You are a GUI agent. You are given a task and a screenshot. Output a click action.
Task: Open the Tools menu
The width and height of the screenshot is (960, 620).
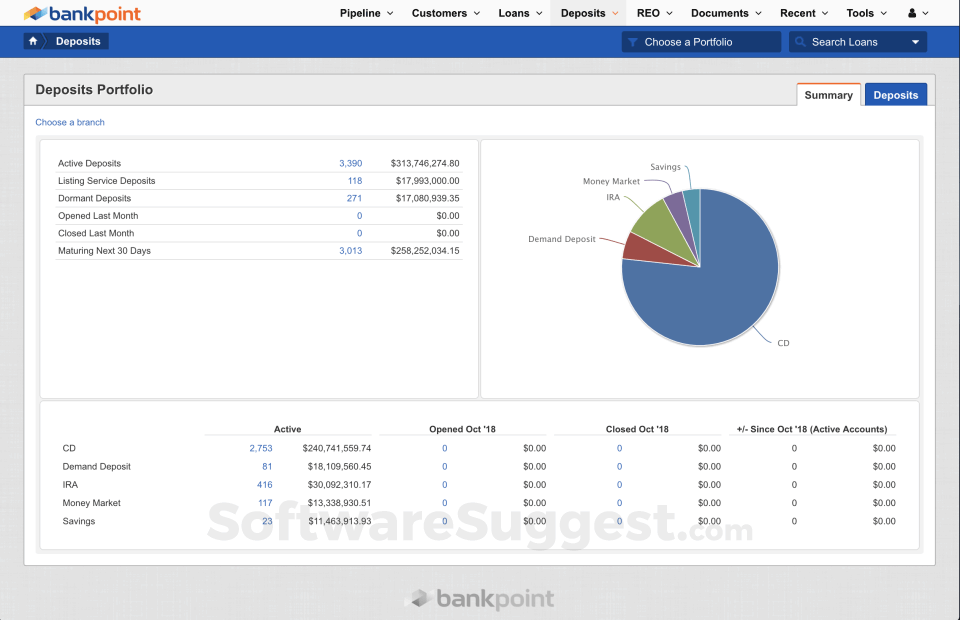pos(866,13)
